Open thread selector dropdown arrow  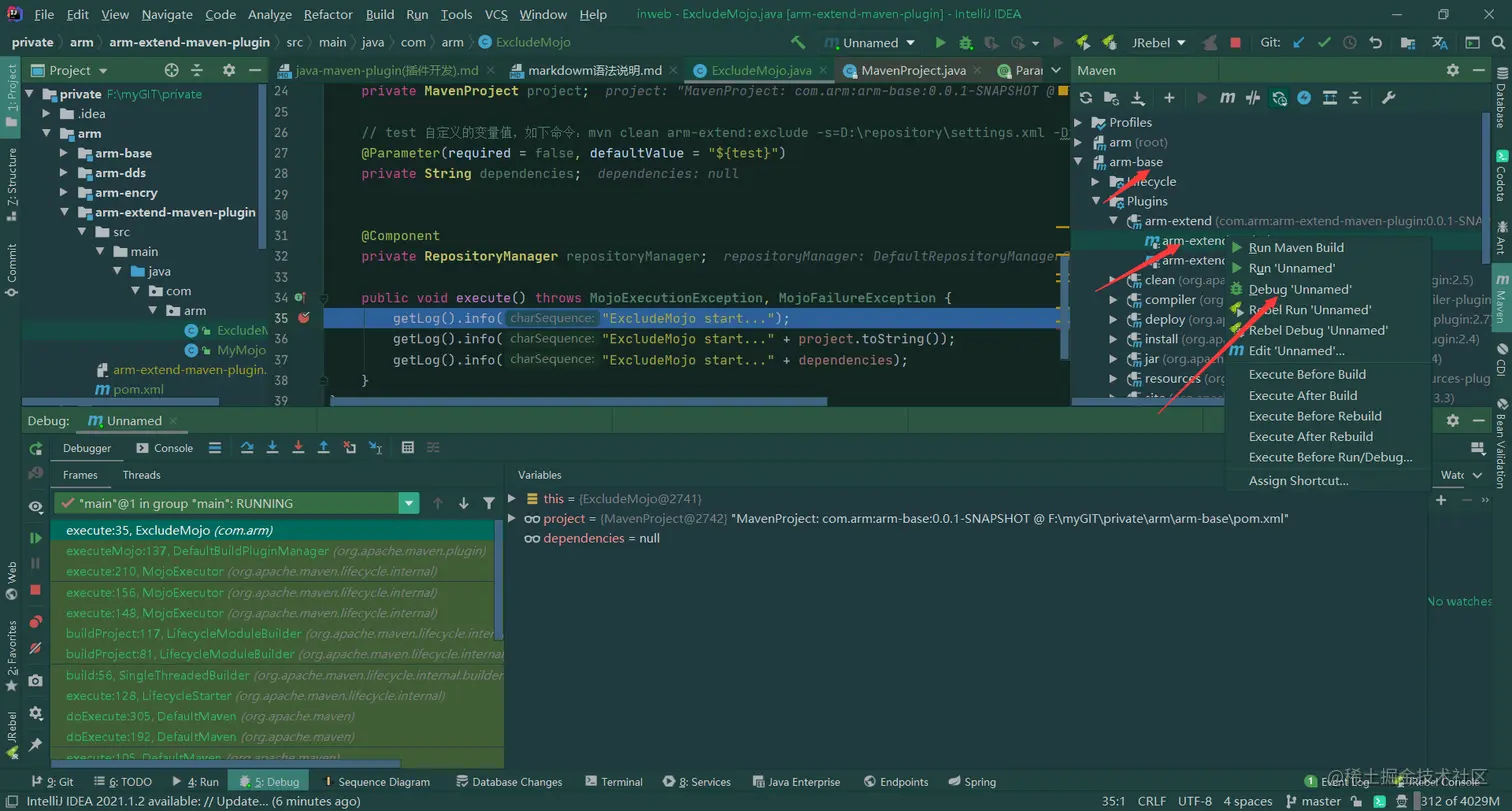[408, 503]
